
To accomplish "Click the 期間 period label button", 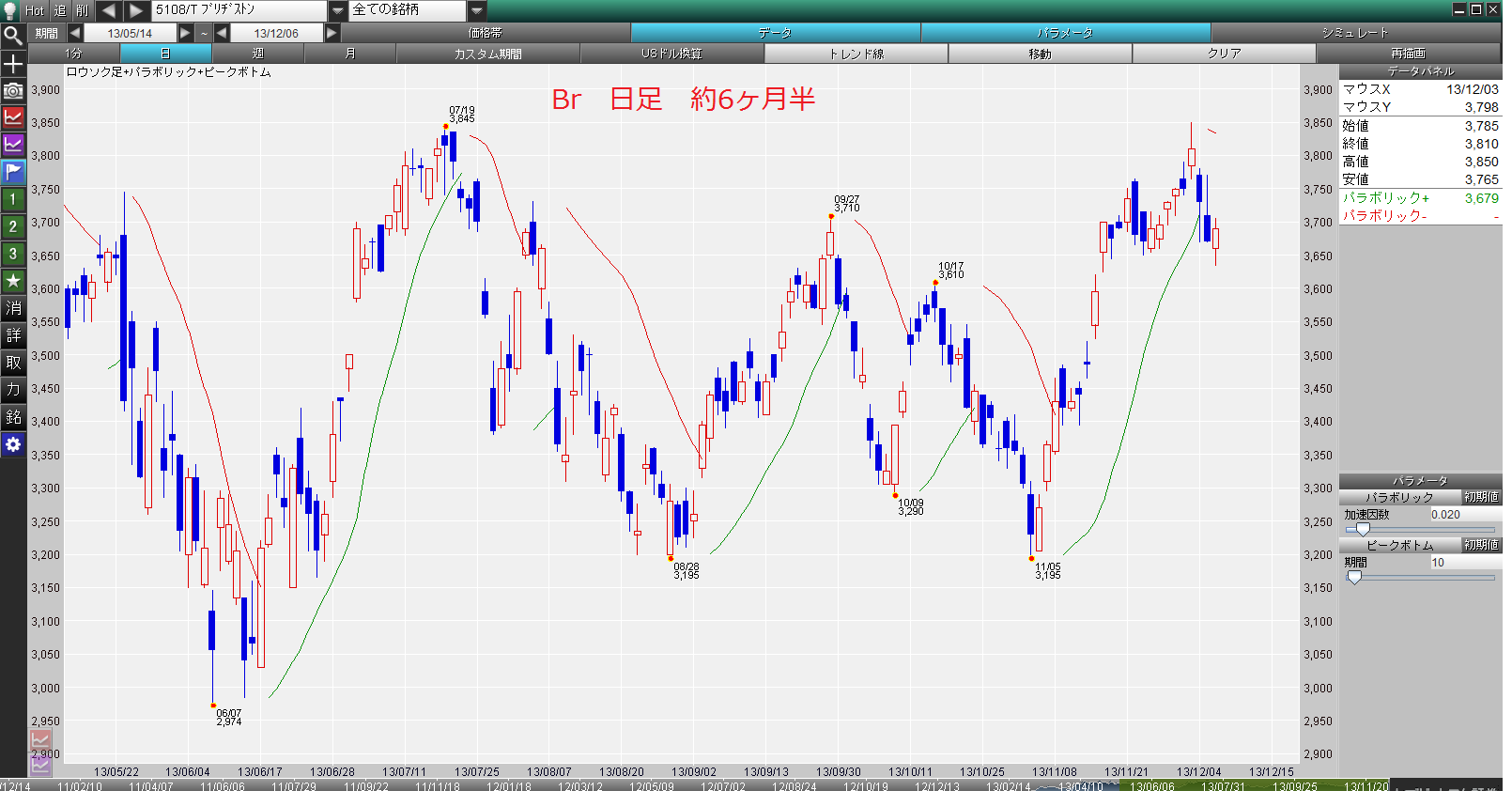I will click(x=46, y=33).
